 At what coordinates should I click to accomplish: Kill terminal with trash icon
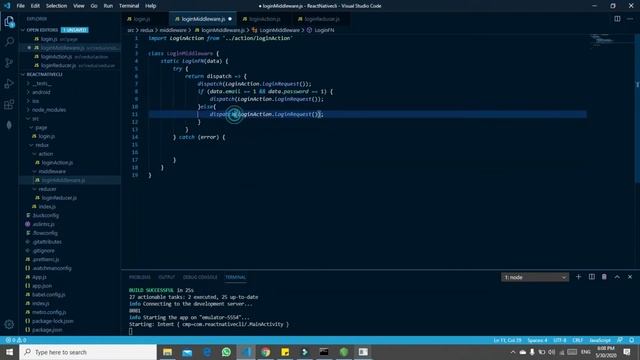click(604, 277)
